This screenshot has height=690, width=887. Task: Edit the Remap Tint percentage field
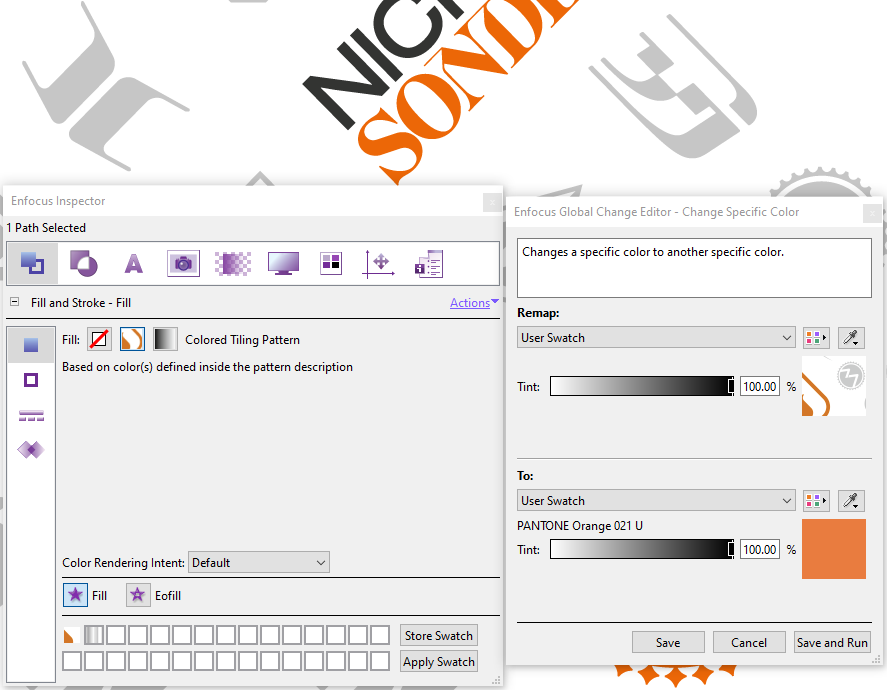[760, 386]
